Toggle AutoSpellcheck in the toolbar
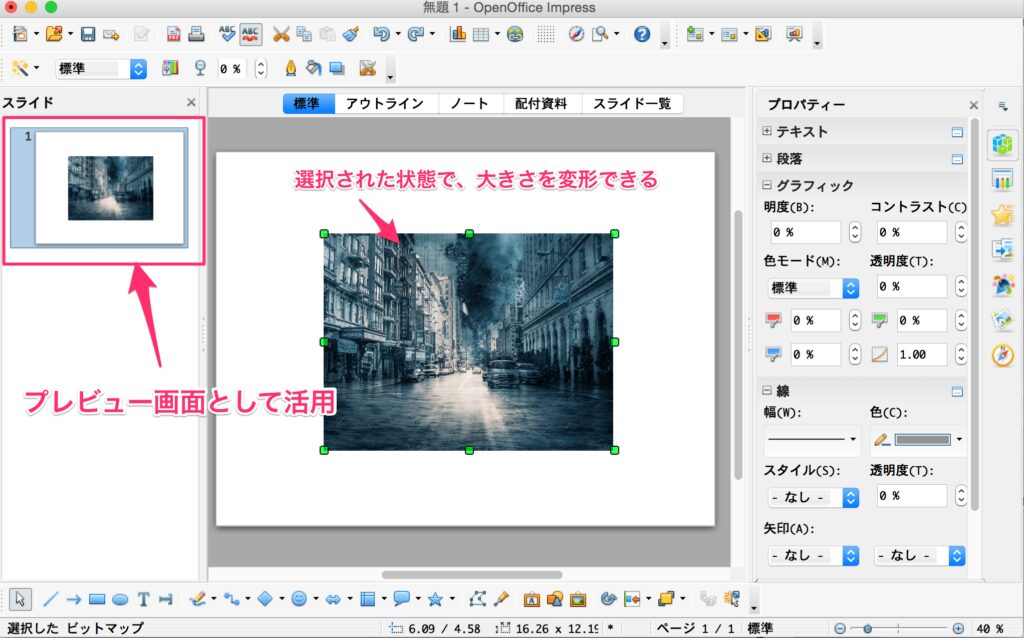 point(251,34)
